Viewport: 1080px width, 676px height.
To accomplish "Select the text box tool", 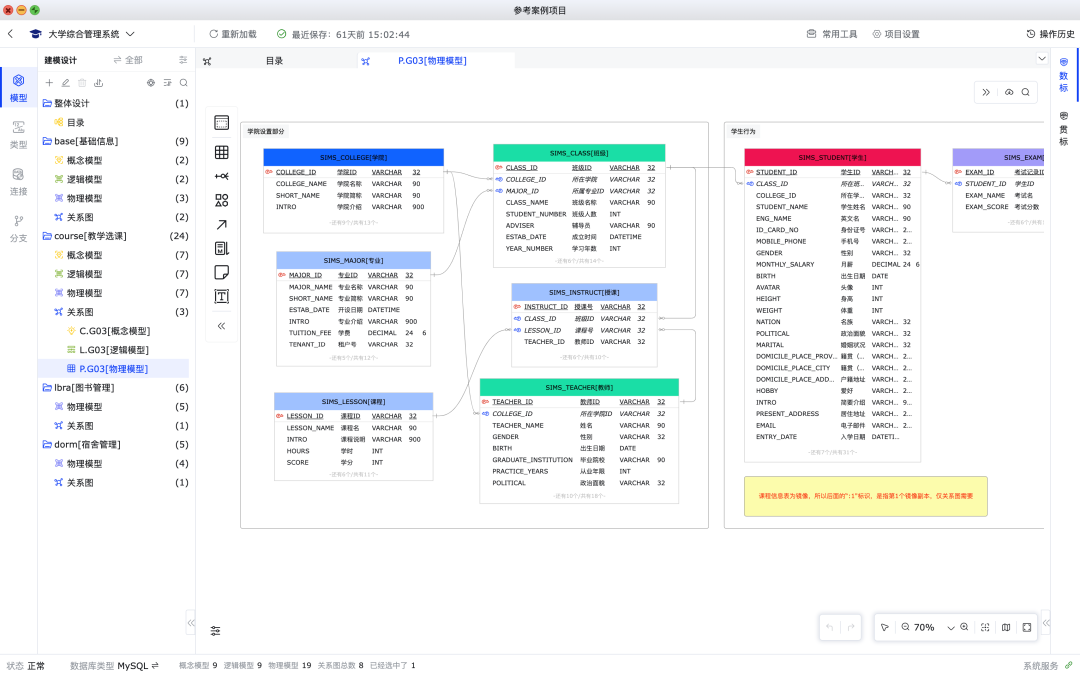I will 222,296.
